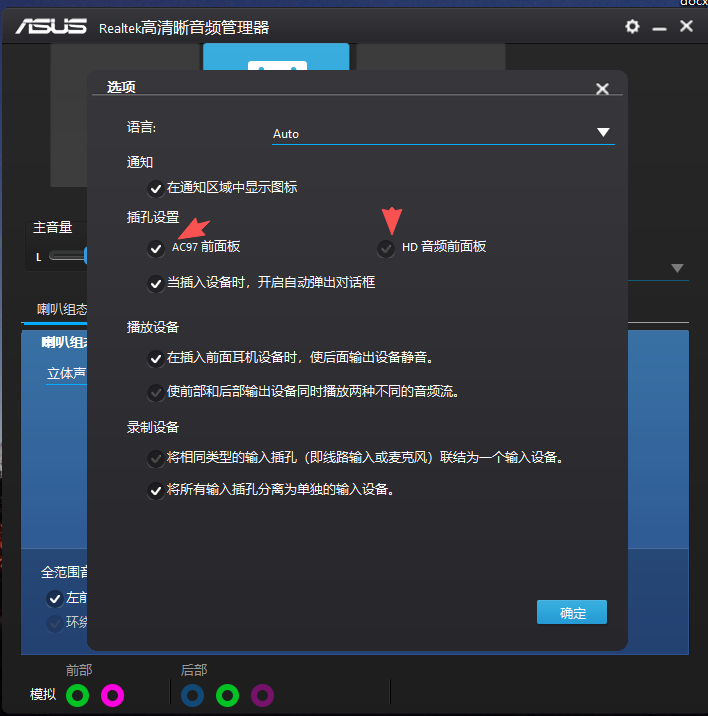Toggle auto popup dialog when device plugged in

pos(155,283)
